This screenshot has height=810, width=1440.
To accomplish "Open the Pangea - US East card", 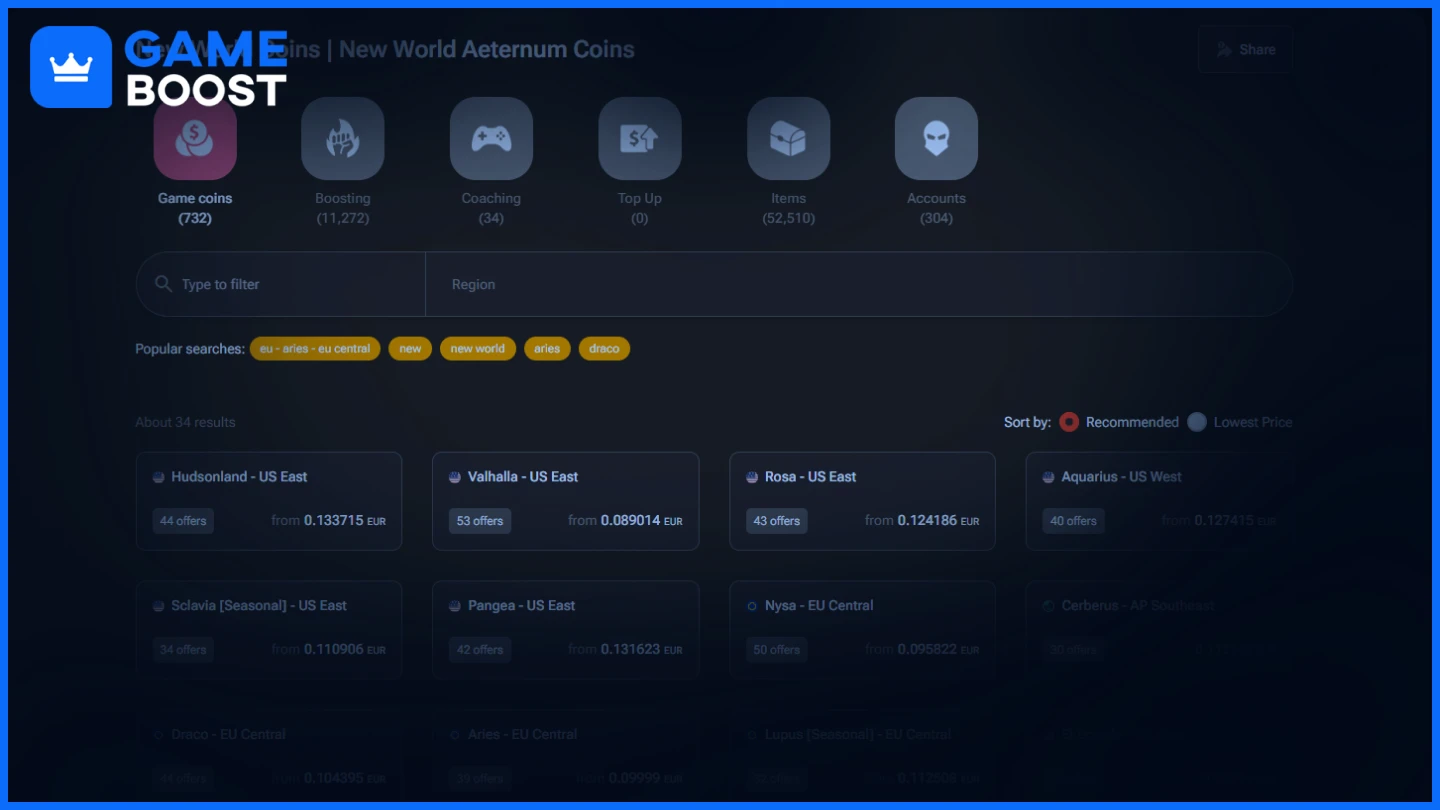I will coord(566,630).
